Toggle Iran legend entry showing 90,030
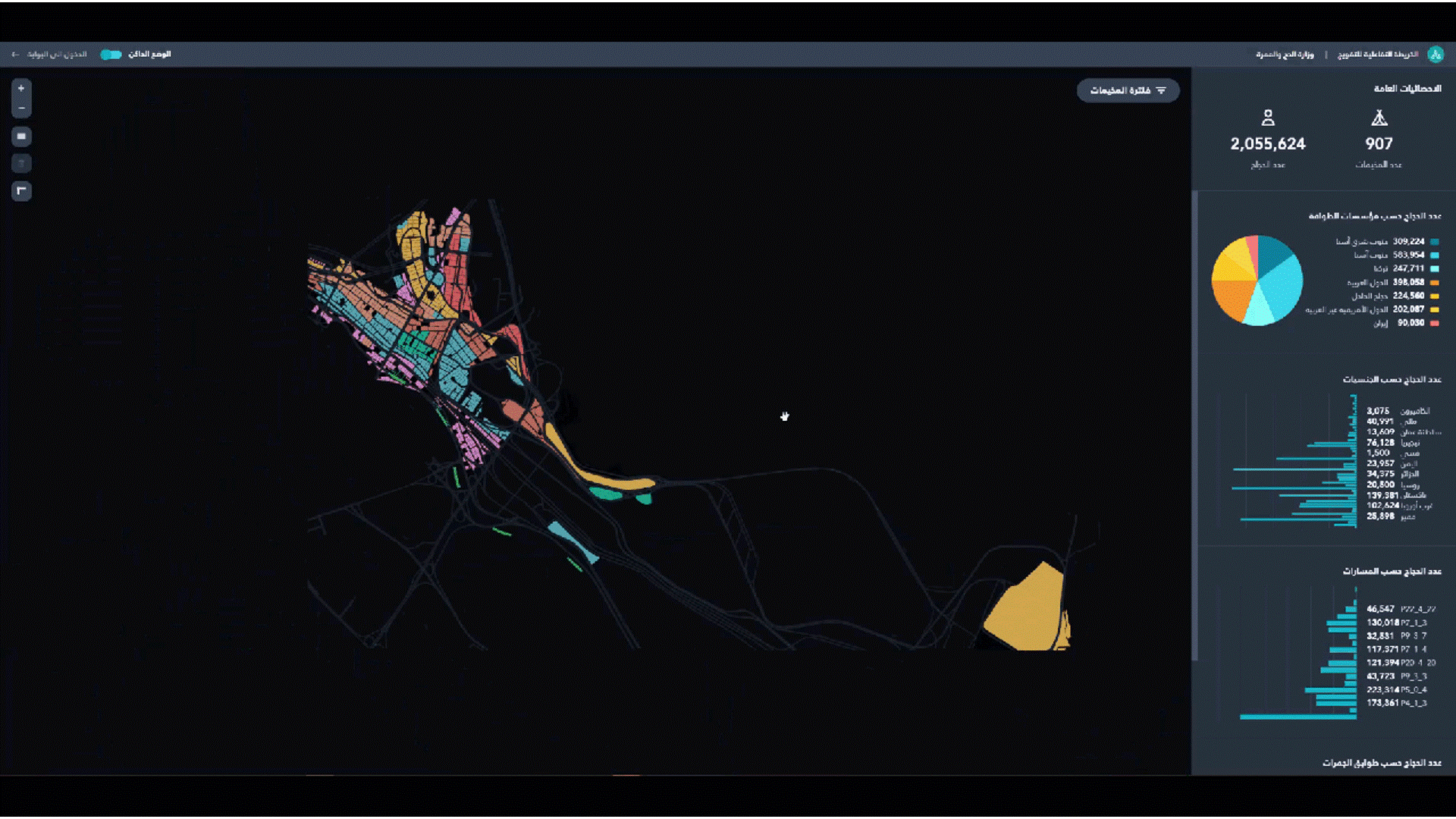This screenshot has width=1456, height=819. pyautogui.click(x=1410, y=323)
